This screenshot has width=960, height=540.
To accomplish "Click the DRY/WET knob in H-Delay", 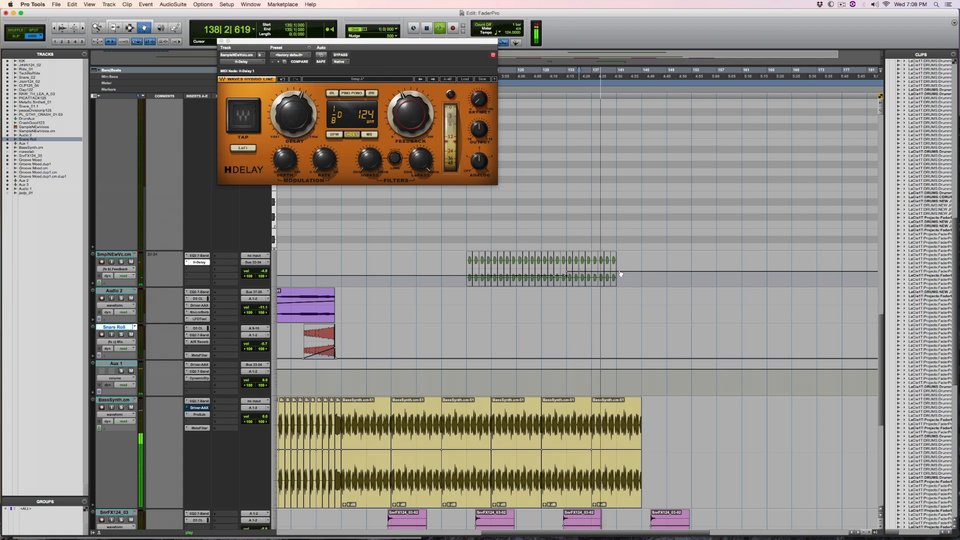I will tap(479, 99).
